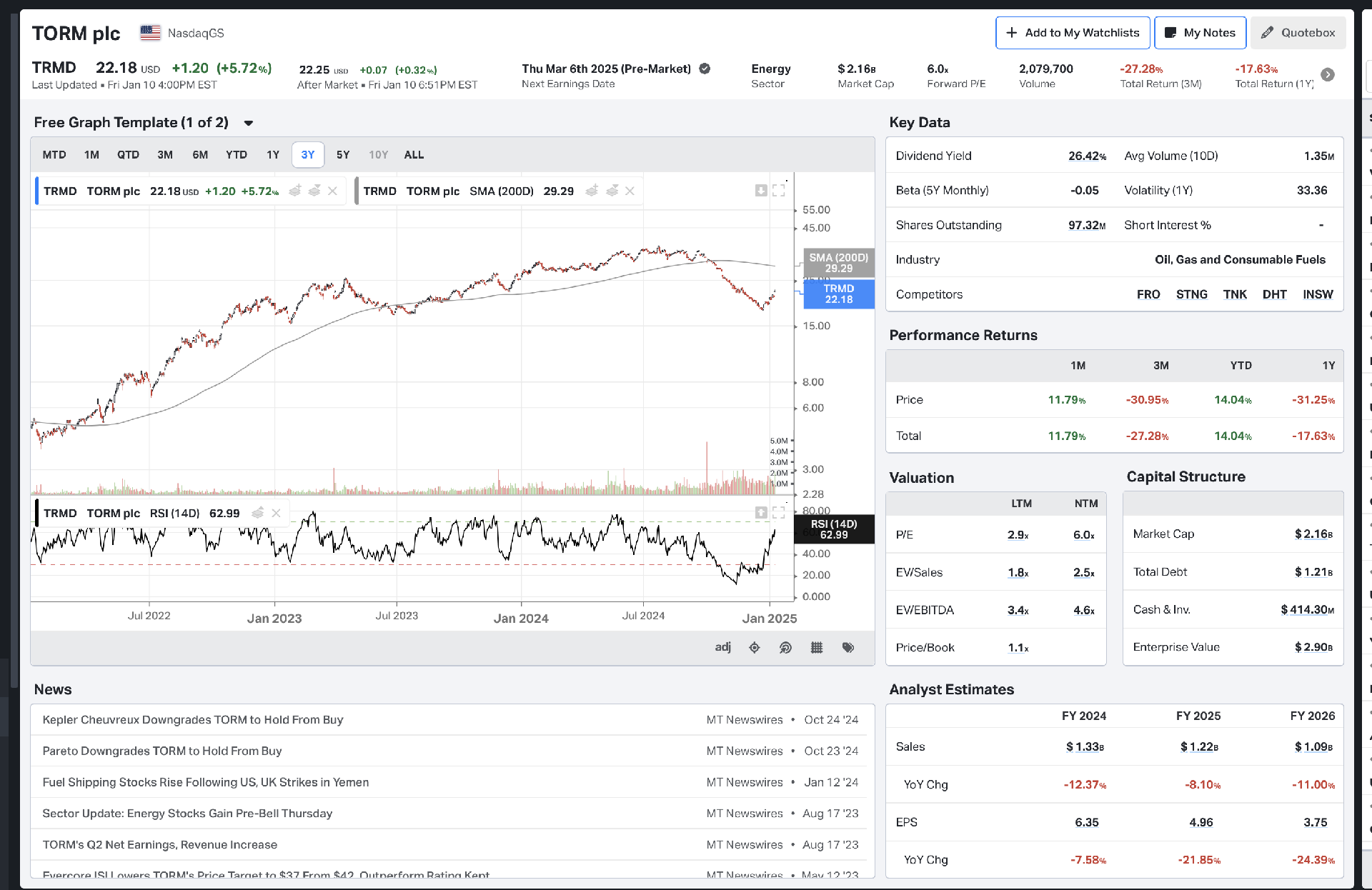Open the Kepler Cheuvreux downgrade news item
The height and width of the screenshot is (890, 1372).
[193, 719]
